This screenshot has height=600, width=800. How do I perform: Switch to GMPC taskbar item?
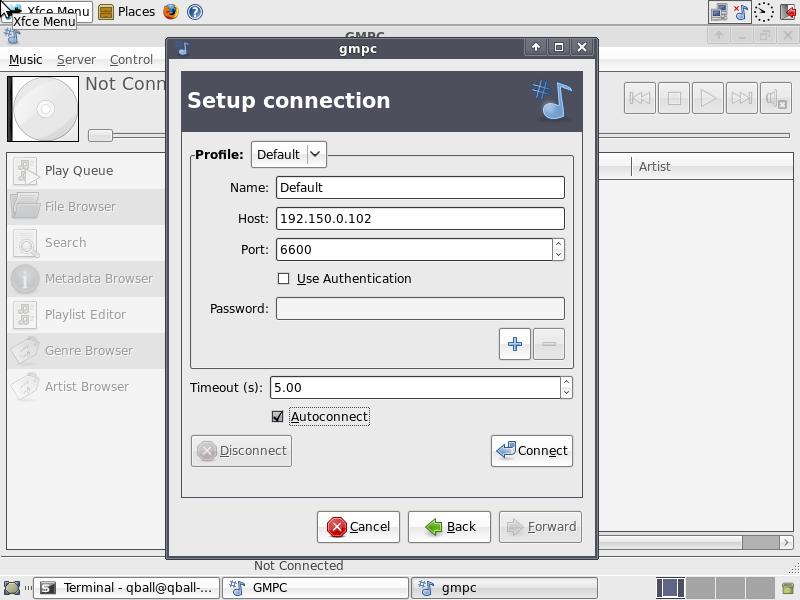pyautogui.click(x=316, y=588)
